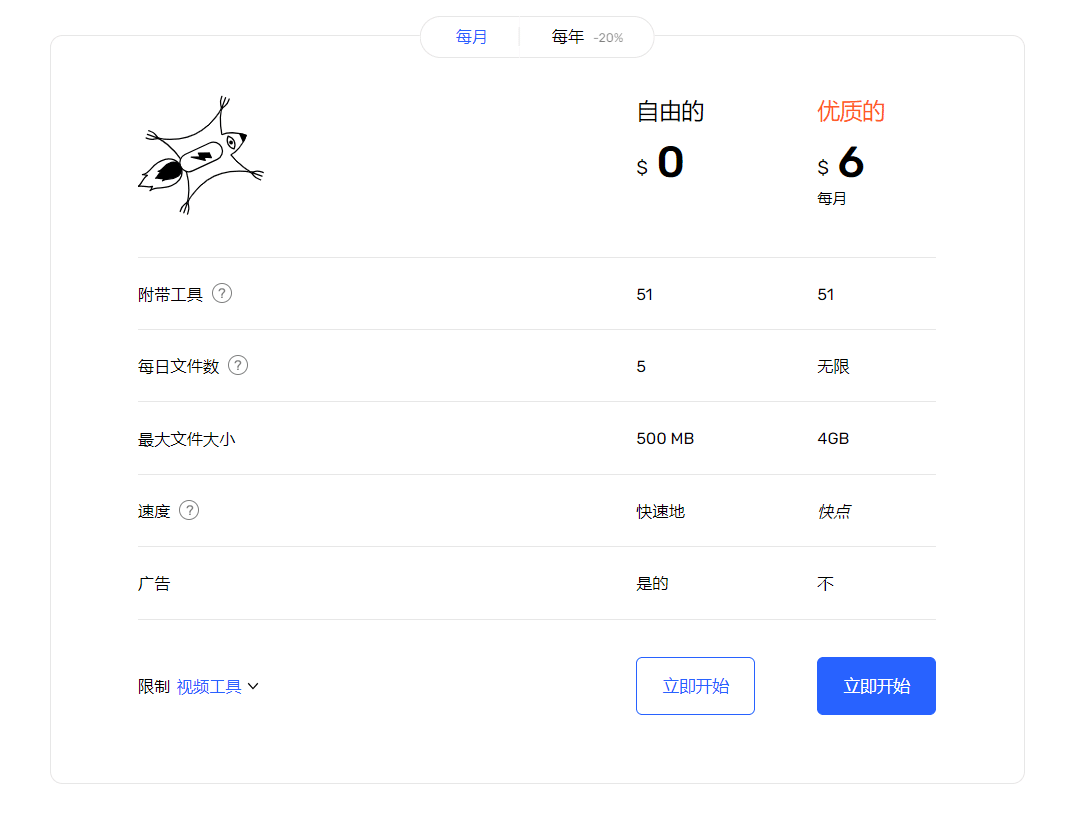Click the question mark beside 每日文件数
1074x820 pixels.
[x=237, y=365]
